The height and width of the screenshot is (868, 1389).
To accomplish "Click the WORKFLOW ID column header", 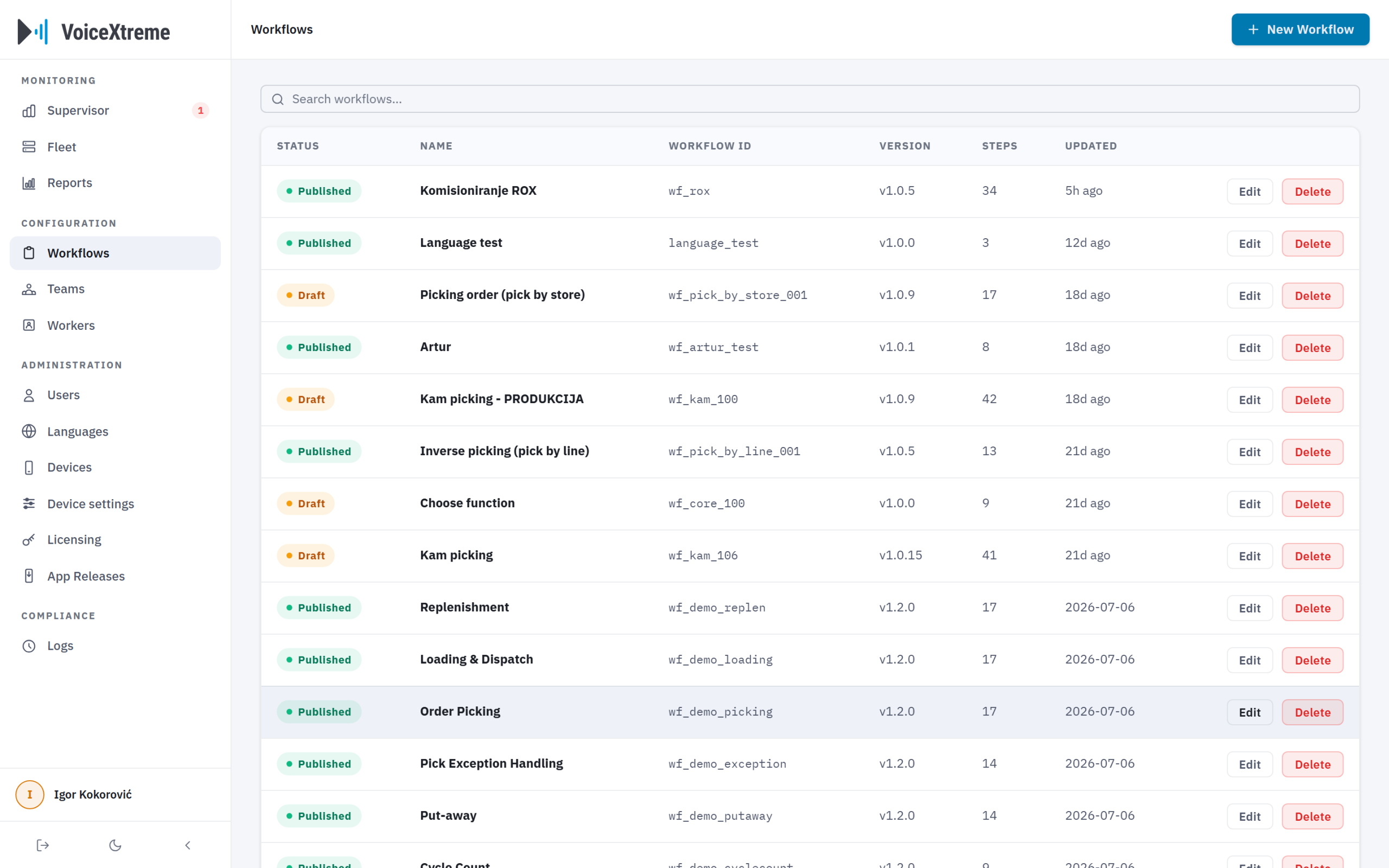I will coord(710,146).
